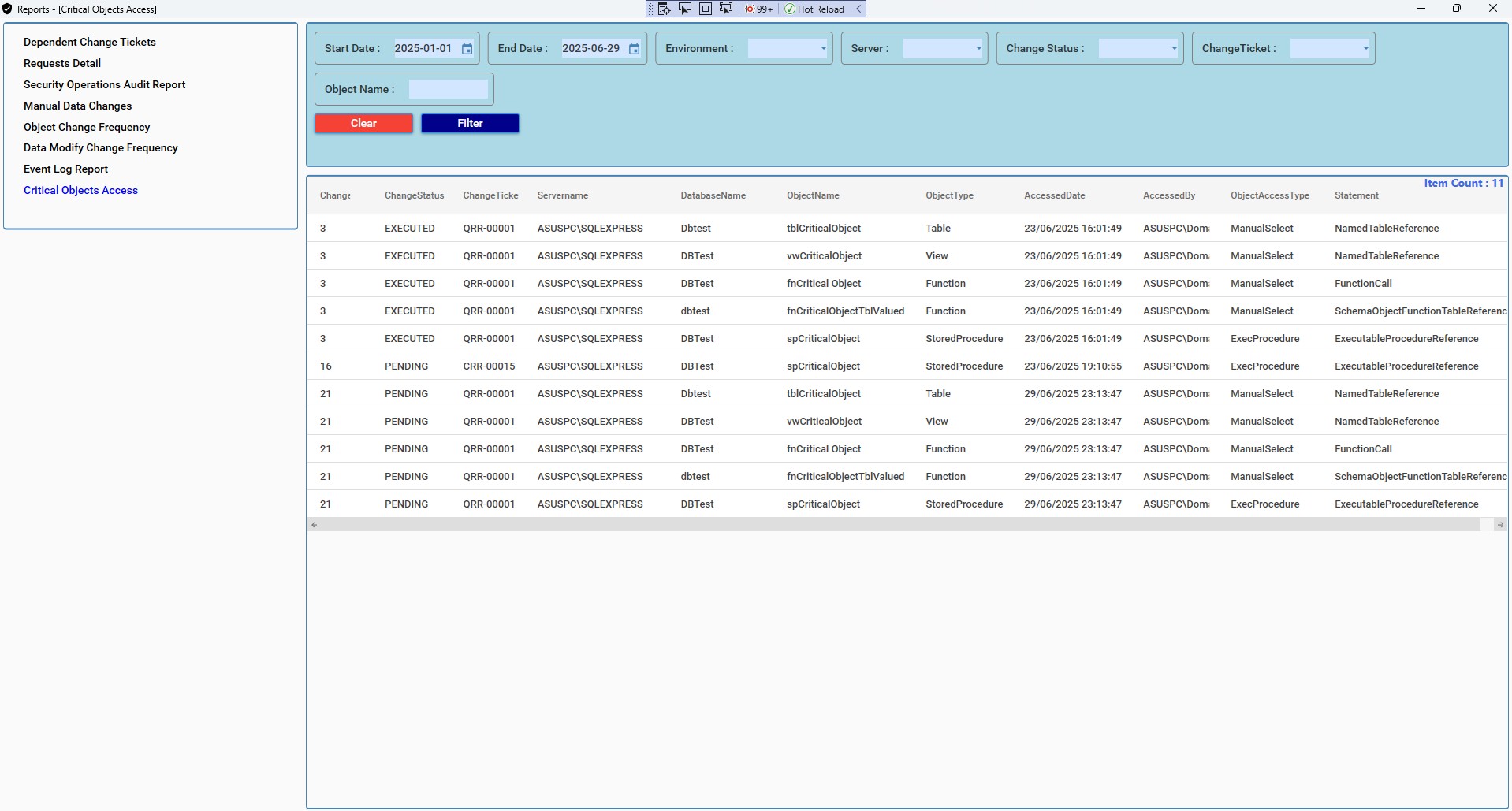Click the Track Focused Element icon
The height and width of the screenshot is (811, 1512).
tap(726, 9)
